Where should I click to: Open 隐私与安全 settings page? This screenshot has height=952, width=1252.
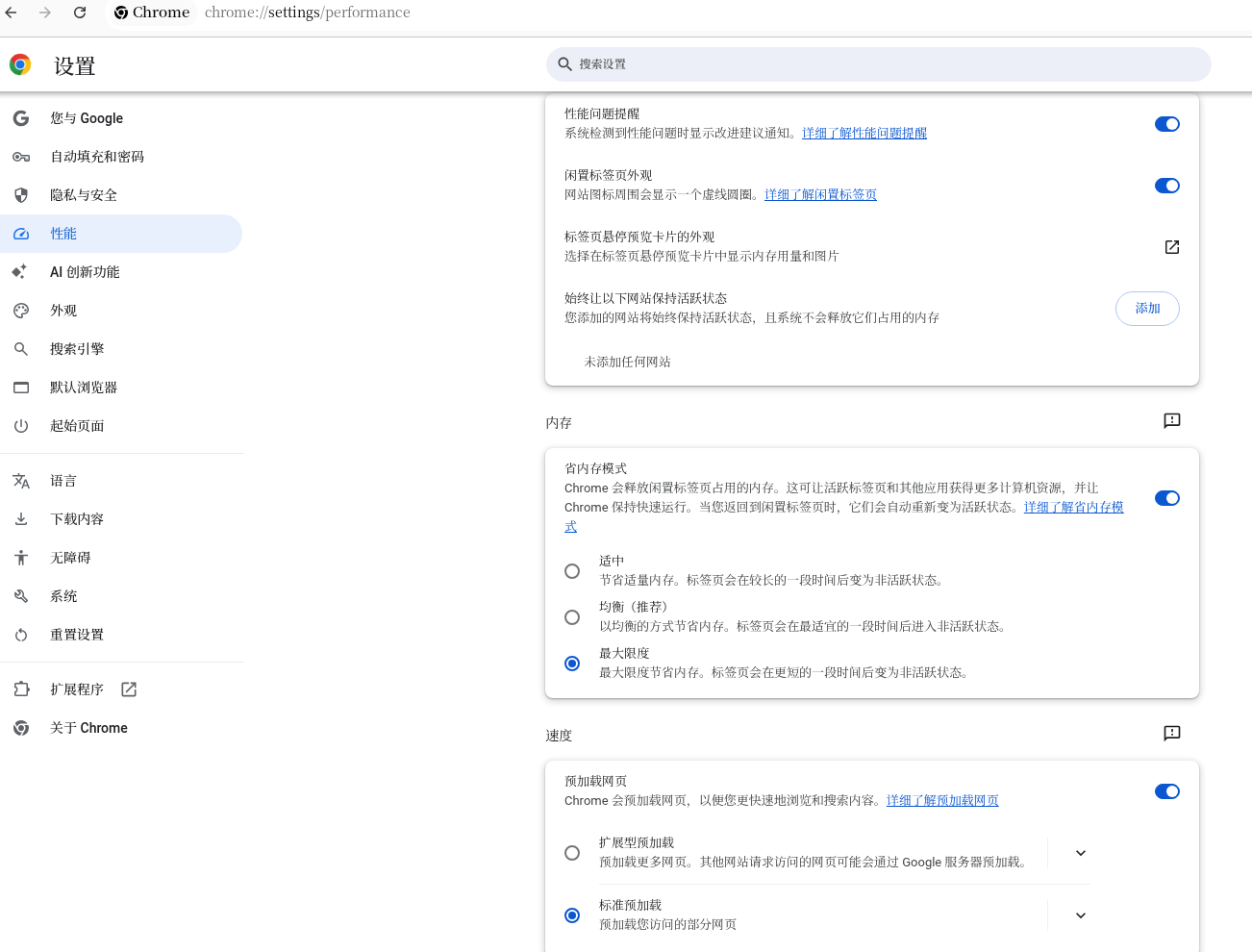tap(121, 195)
